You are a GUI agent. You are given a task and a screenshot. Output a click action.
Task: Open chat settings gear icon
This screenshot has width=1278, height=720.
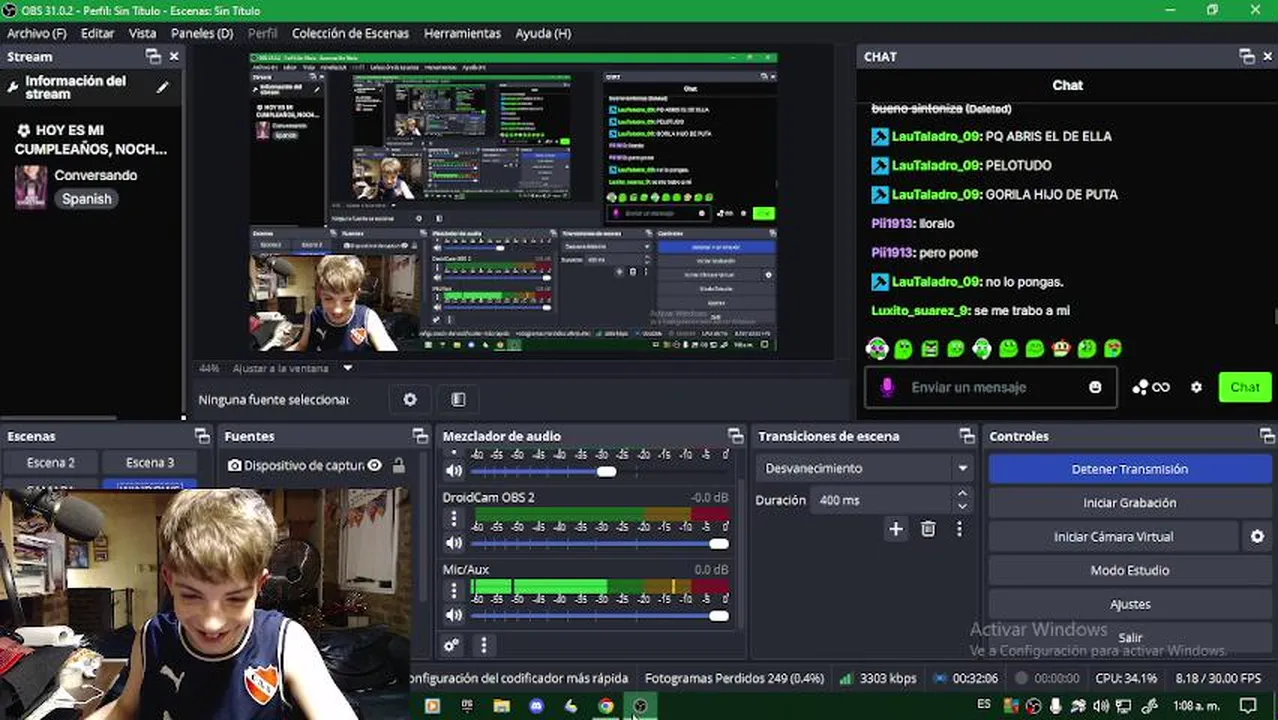click(x=1196, y=387)
